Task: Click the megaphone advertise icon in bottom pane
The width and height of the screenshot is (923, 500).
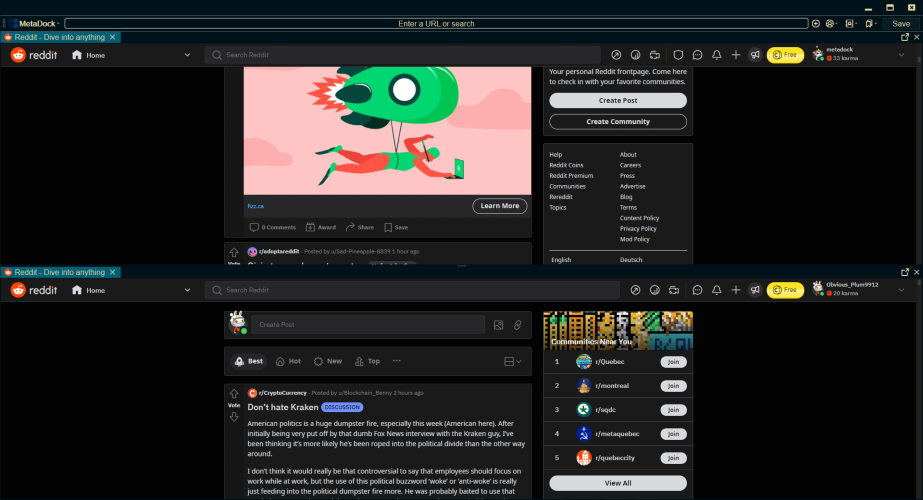Action: point(755,290)
